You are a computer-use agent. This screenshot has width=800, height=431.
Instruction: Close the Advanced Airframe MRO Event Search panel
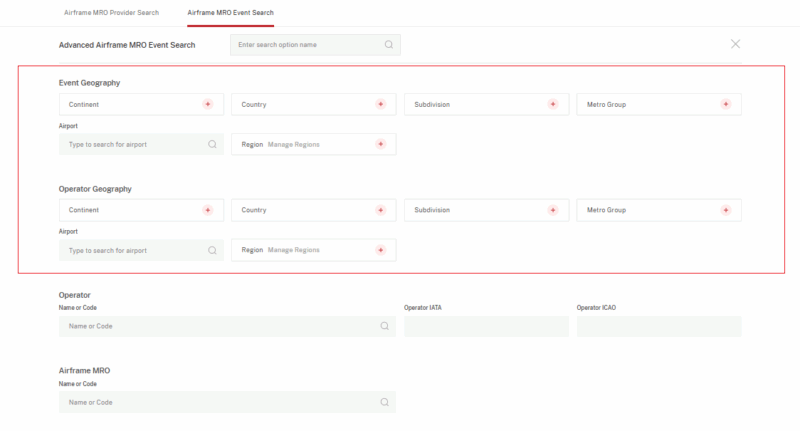[736, 44]
